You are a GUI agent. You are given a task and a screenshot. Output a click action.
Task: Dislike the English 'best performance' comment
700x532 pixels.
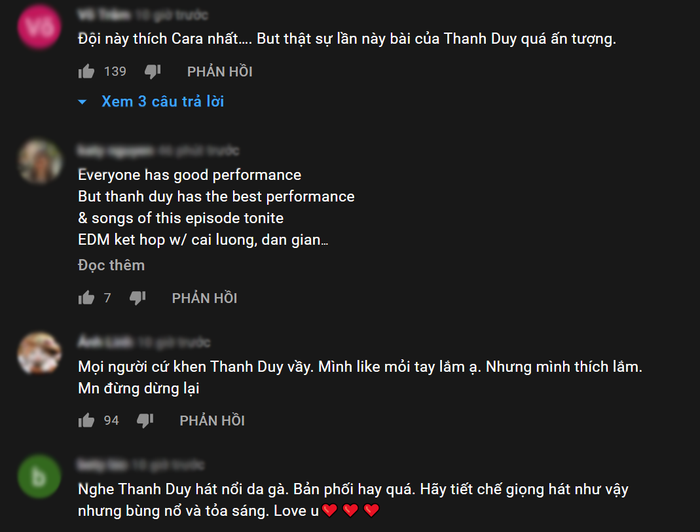click(137, 298)
